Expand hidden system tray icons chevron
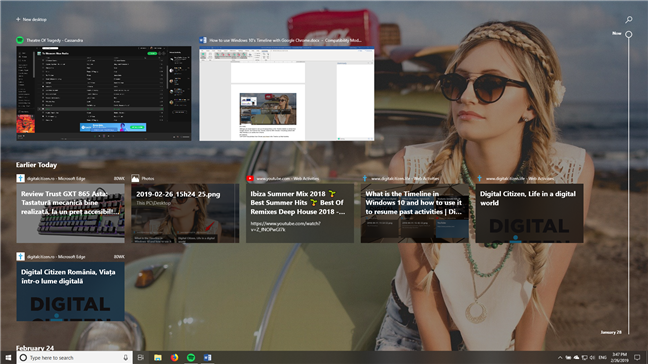The width and height of the screenshot is (648, 364). (560, 357)
